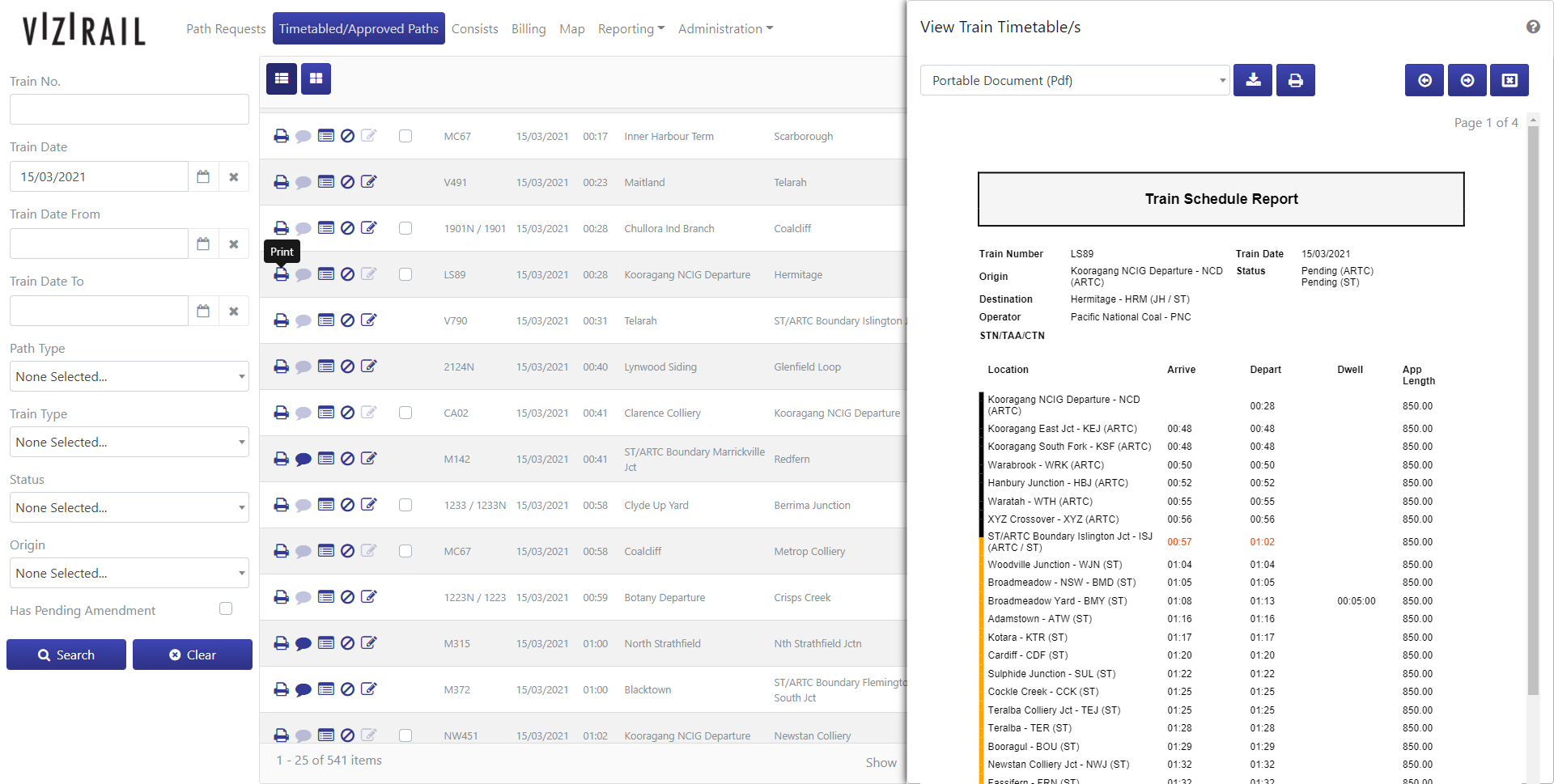Select the checkbox for train CA02
The image size is (1554, 784).
coord(405,413)
